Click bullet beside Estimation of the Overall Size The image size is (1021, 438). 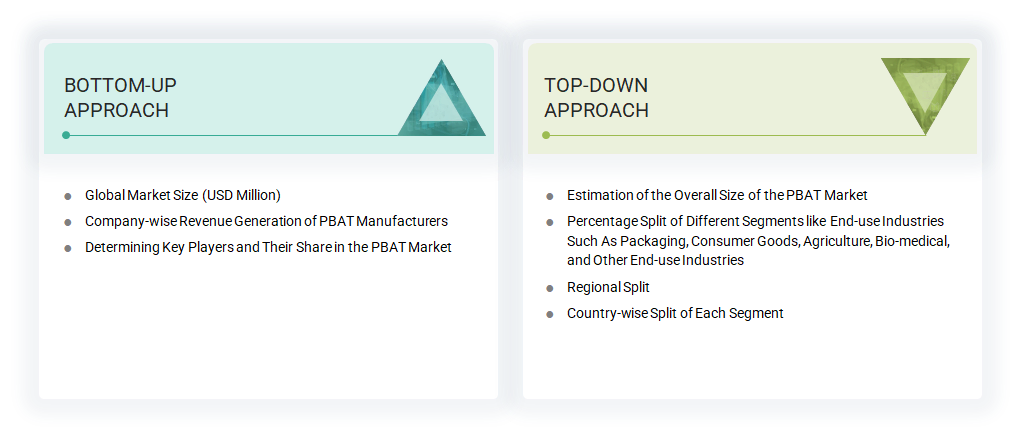coord(550,196)
